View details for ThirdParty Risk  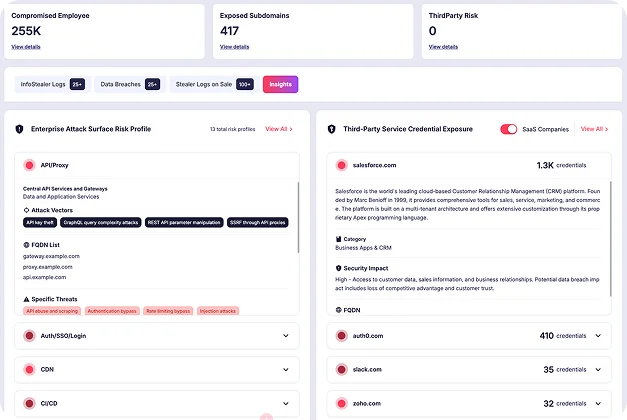443,47
